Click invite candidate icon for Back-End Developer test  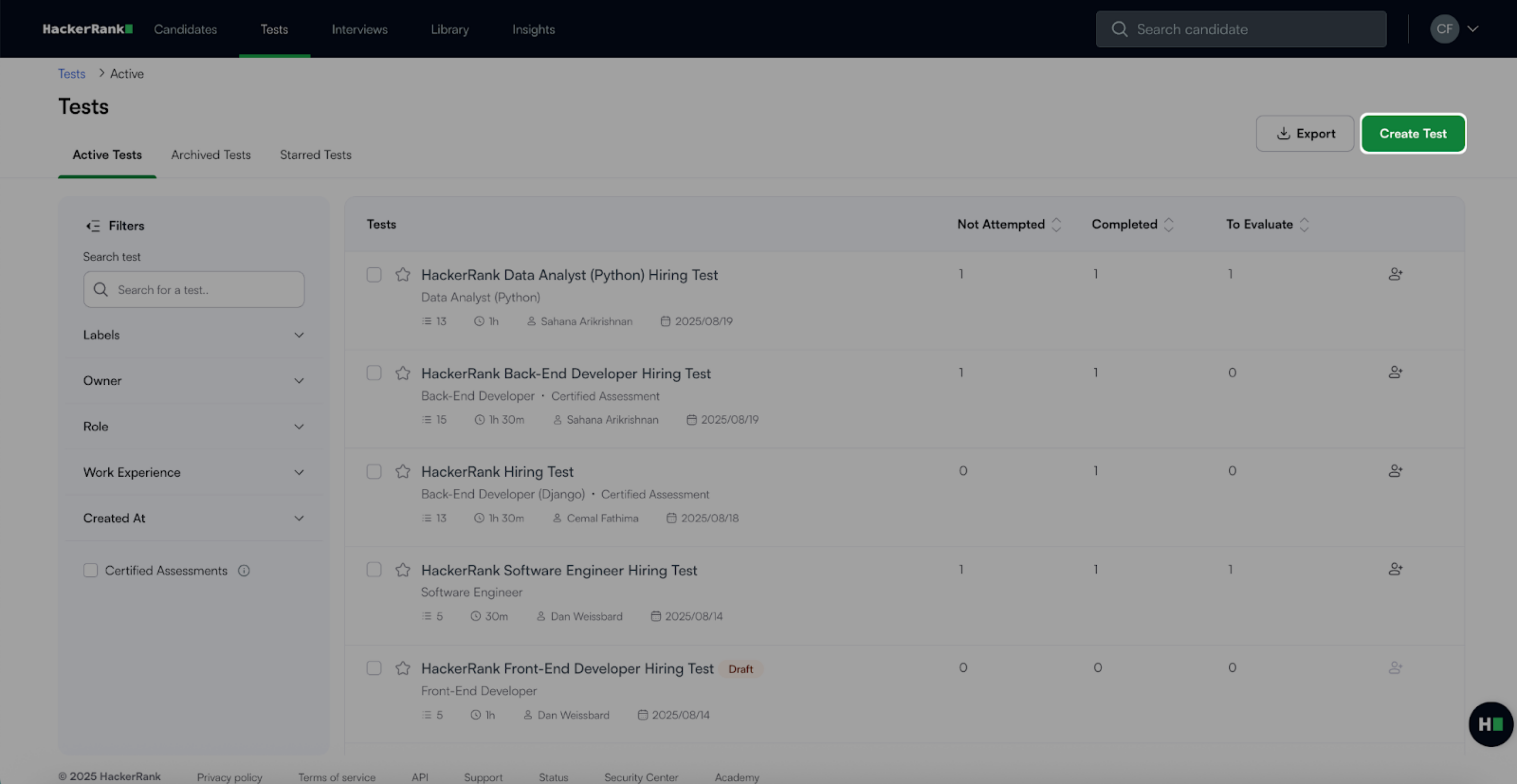1395,372
